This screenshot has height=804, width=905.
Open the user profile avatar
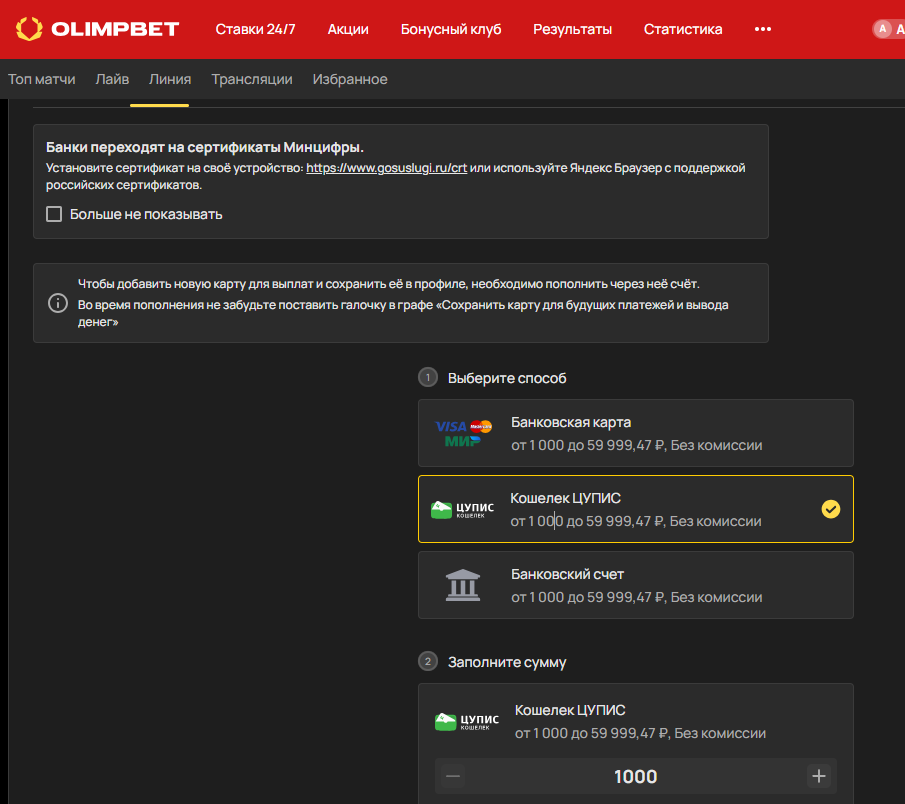pos(882,29)
